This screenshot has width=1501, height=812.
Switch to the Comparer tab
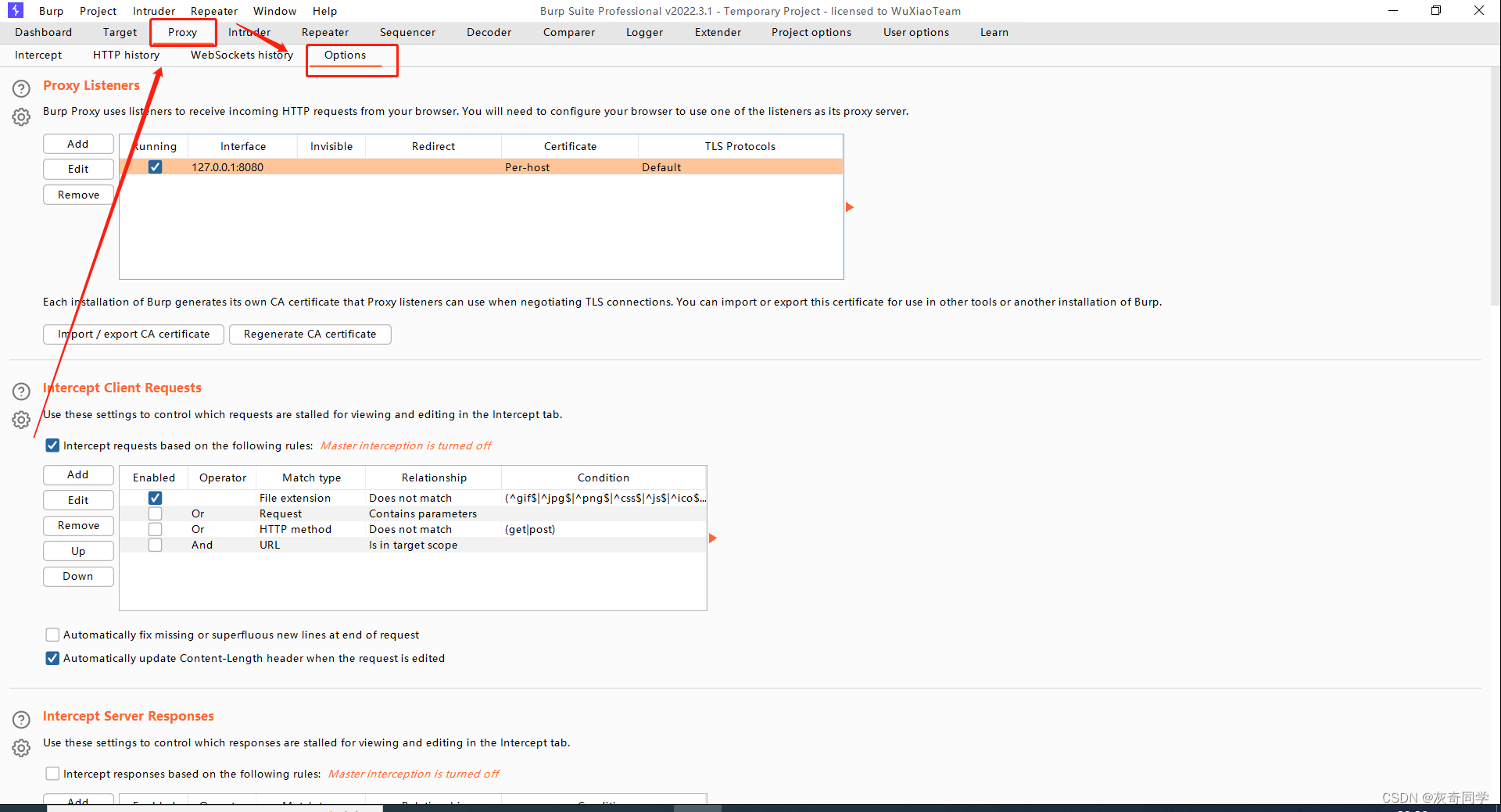pyautogui.click(x=569, y=32)
